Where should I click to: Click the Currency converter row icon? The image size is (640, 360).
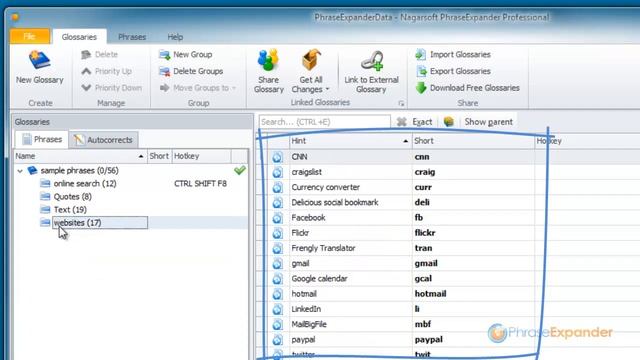coord(277,187)
